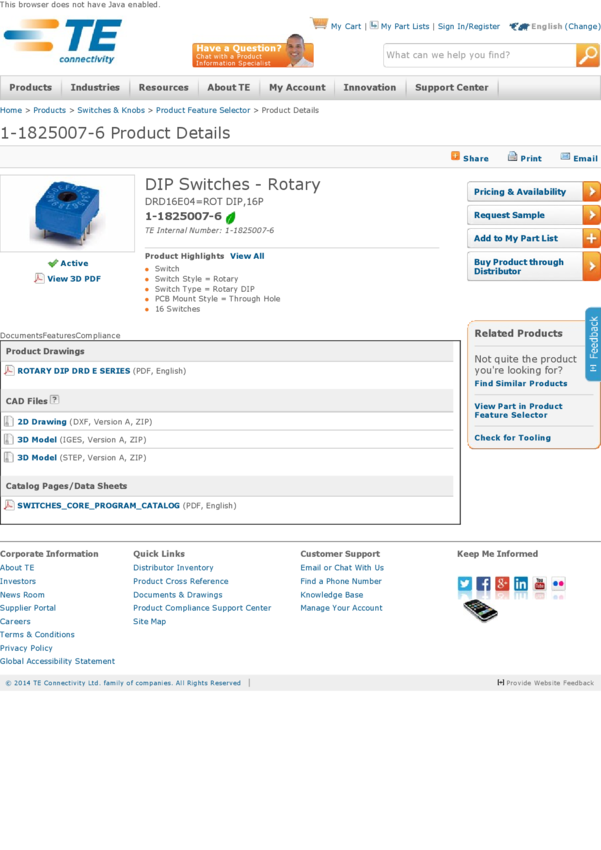Screen dimensions: 601x850
Task: Click the TE Connectivity logo
Action: click(x=63, y=41)
